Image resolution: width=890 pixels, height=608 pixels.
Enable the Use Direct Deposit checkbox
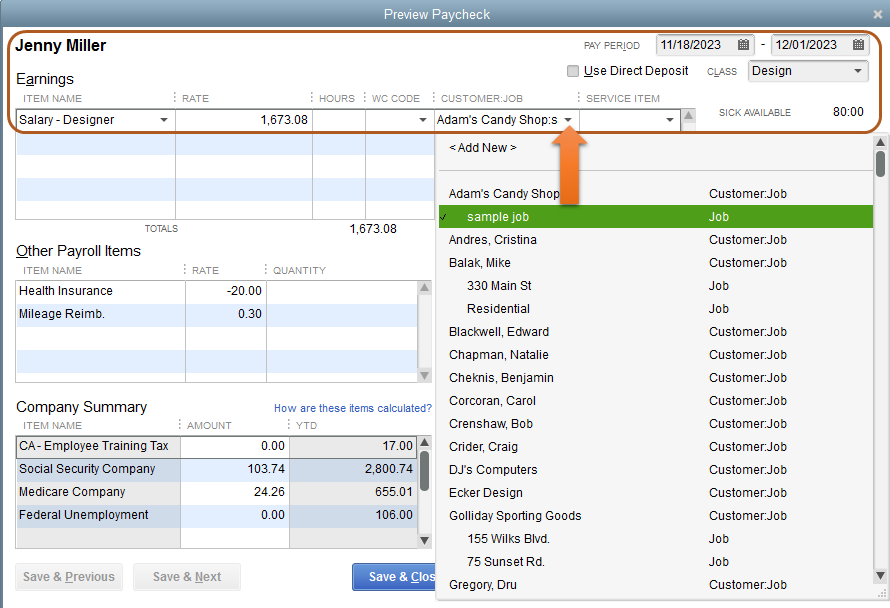point(573,71)
